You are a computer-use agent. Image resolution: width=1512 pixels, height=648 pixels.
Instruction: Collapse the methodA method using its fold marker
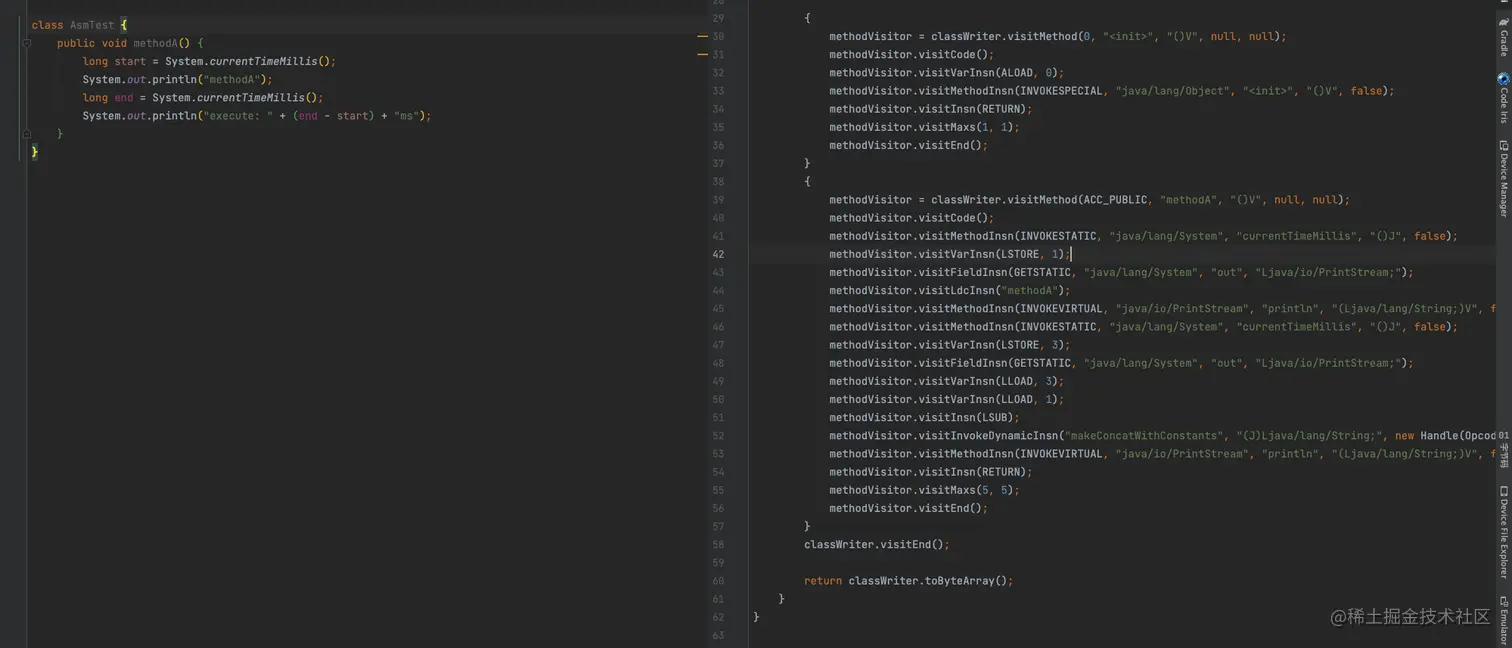pos(27,43)
